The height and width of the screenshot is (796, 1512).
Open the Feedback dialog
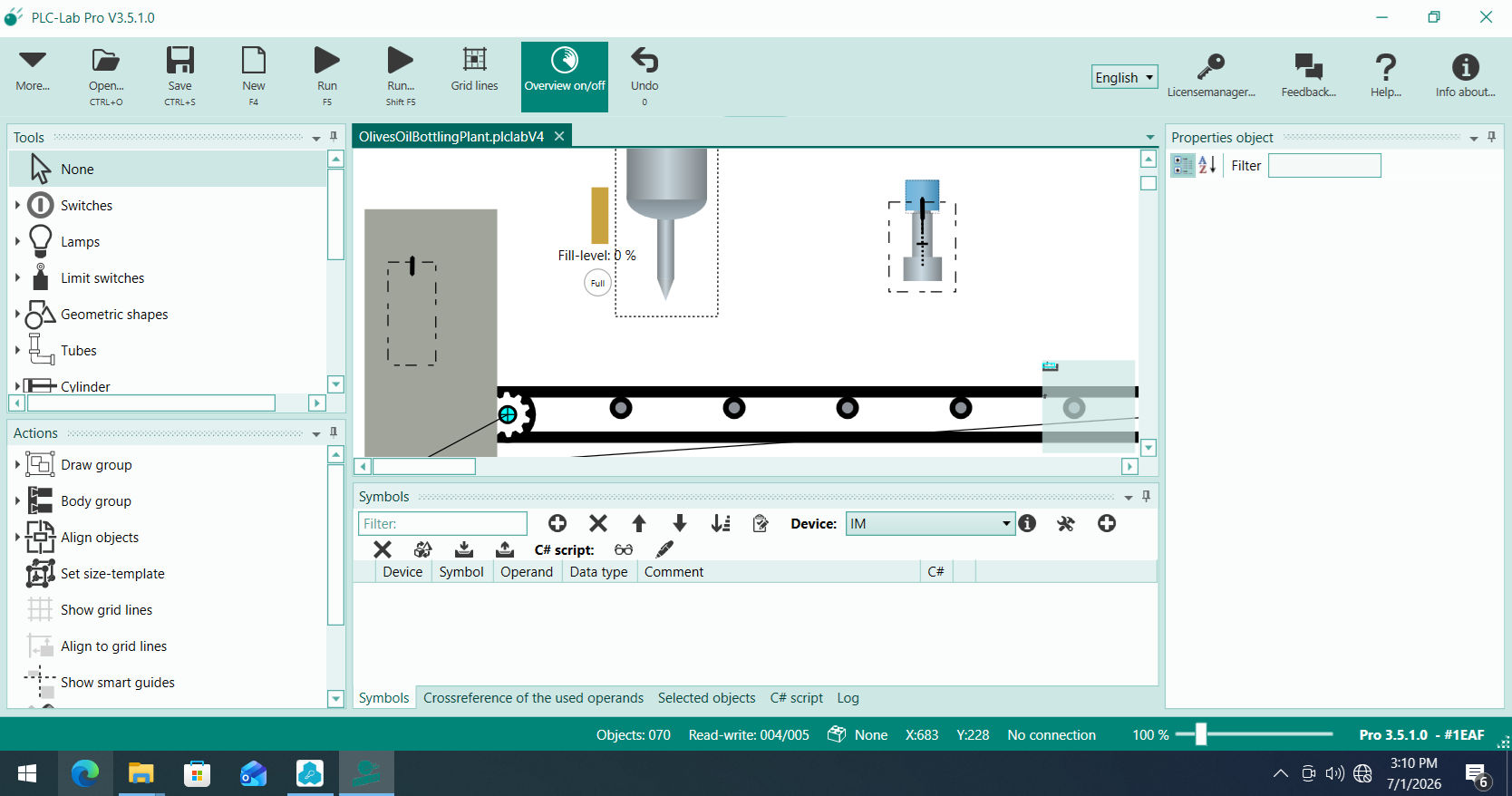[1308, 75]
